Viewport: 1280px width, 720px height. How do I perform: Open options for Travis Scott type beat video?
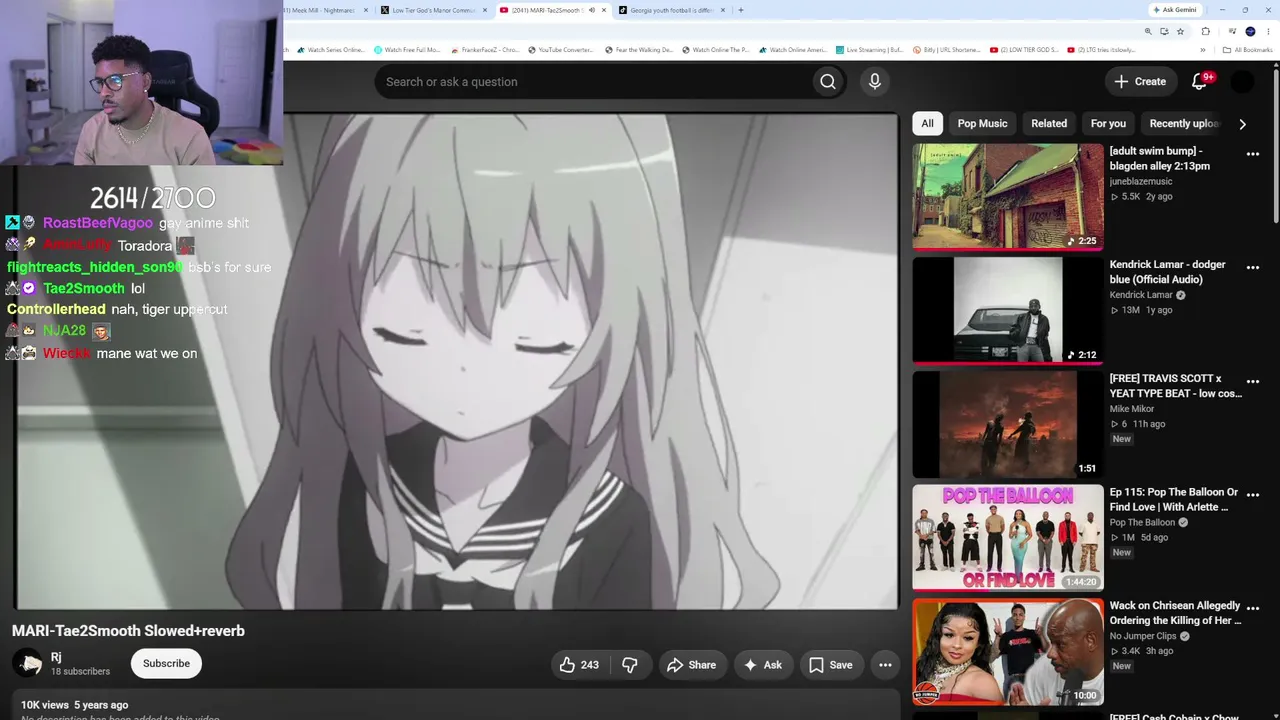[x=1253, y=382]
